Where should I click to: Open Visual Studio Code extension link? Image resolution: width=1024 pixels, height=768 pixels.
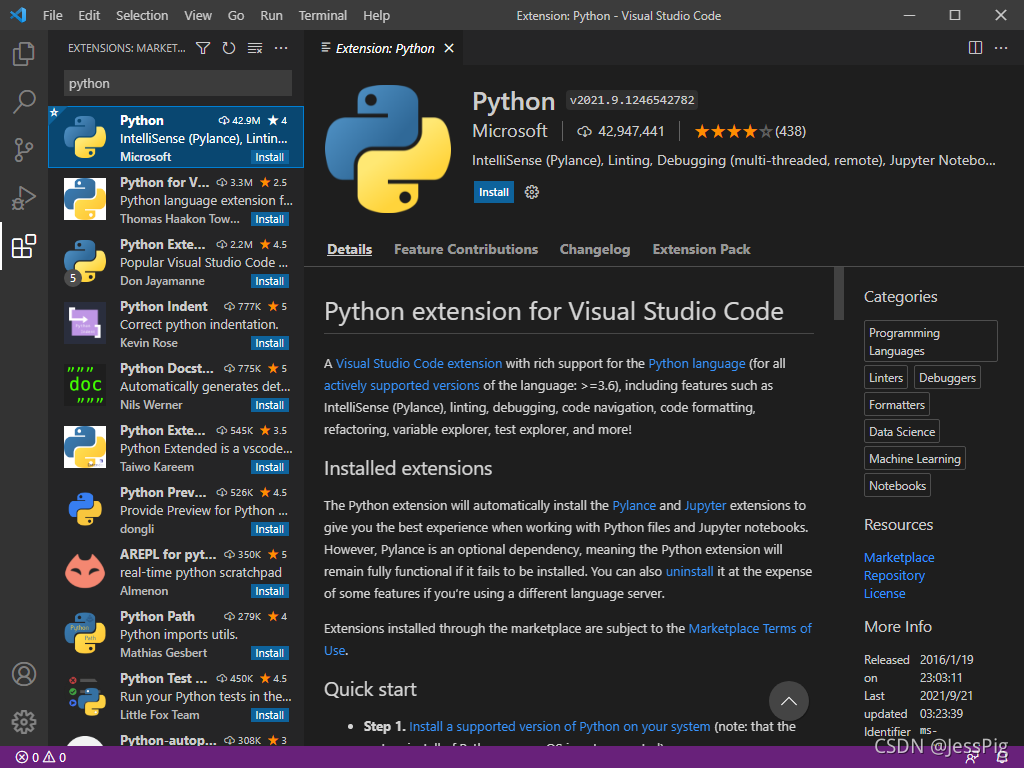click(x=419, y=364)
